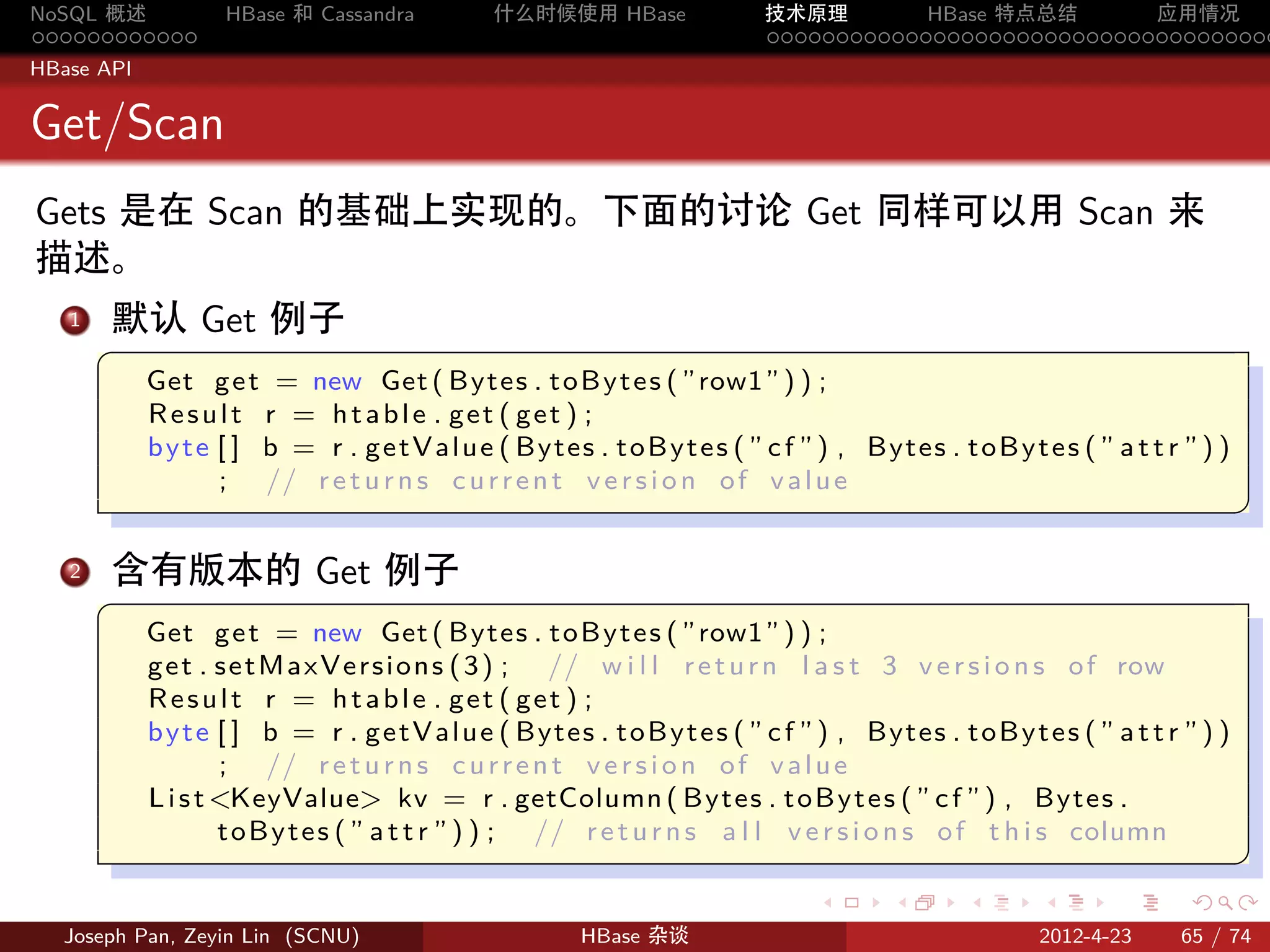Open the 技术原理 section

coord(807,14)
